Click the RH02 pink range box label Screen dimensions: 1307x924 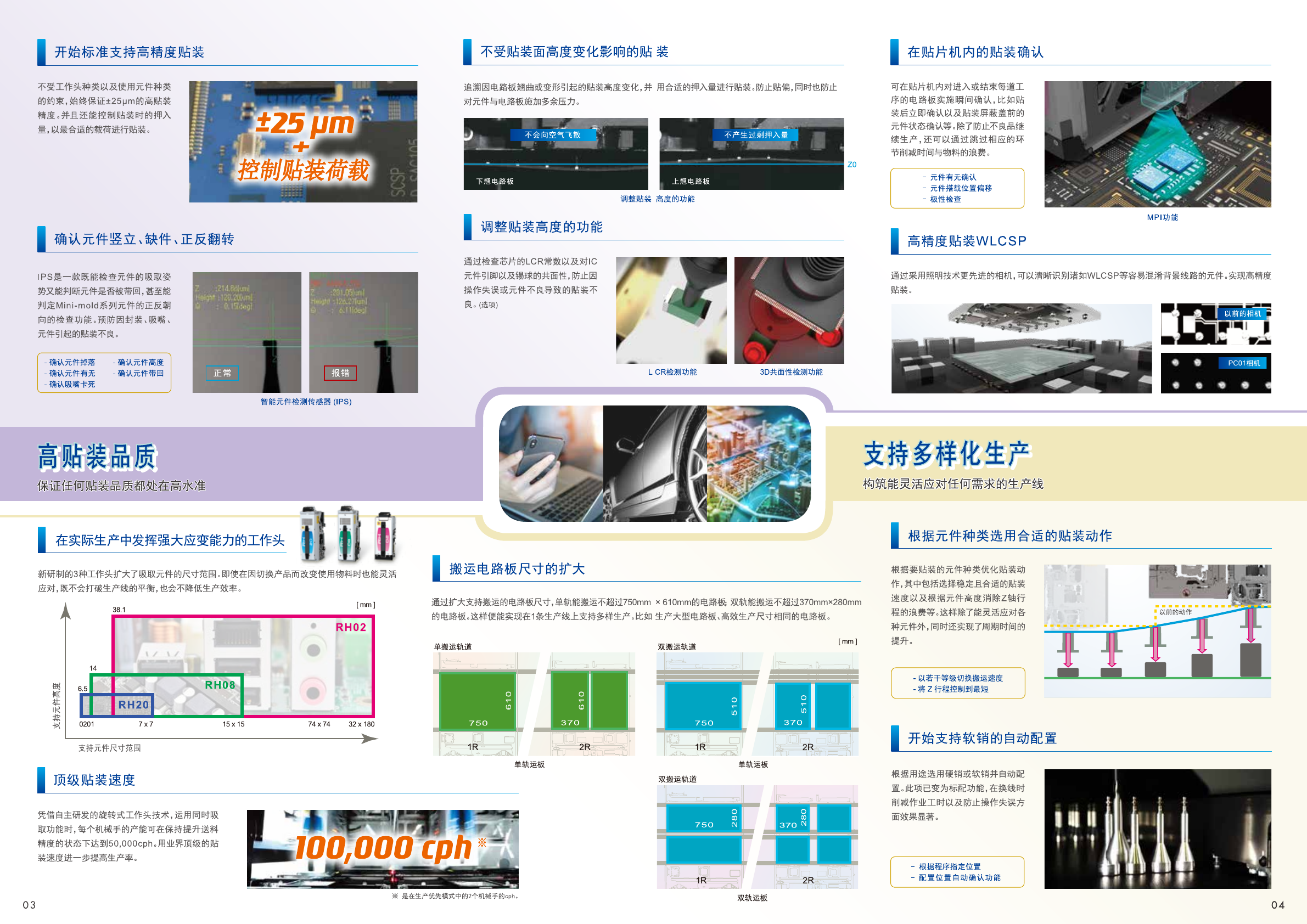[x=351, y=627]
